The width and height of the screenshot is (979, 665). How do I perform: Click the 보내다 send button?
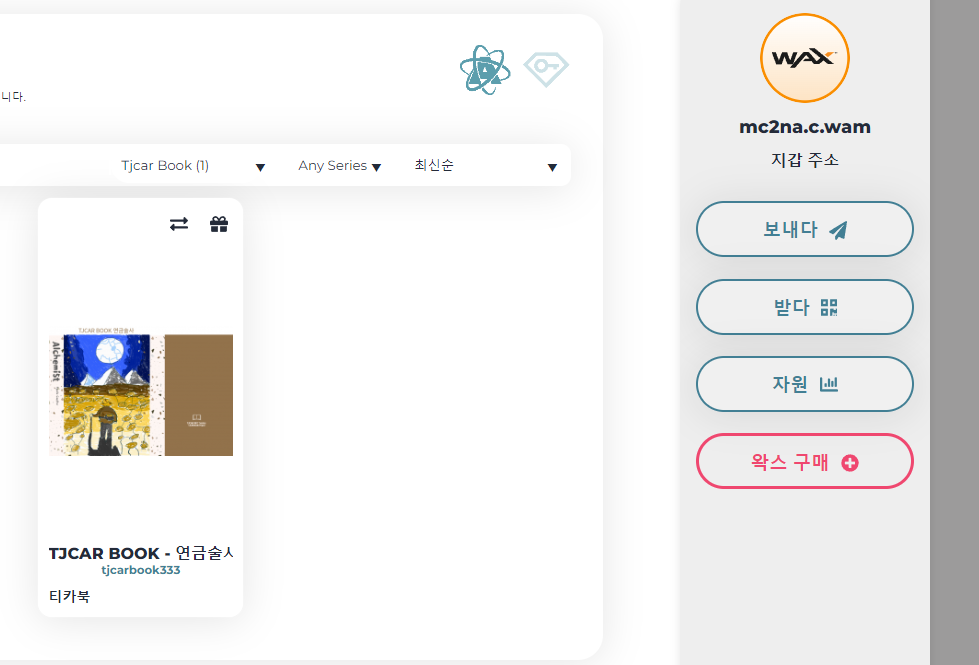point(805,229)
